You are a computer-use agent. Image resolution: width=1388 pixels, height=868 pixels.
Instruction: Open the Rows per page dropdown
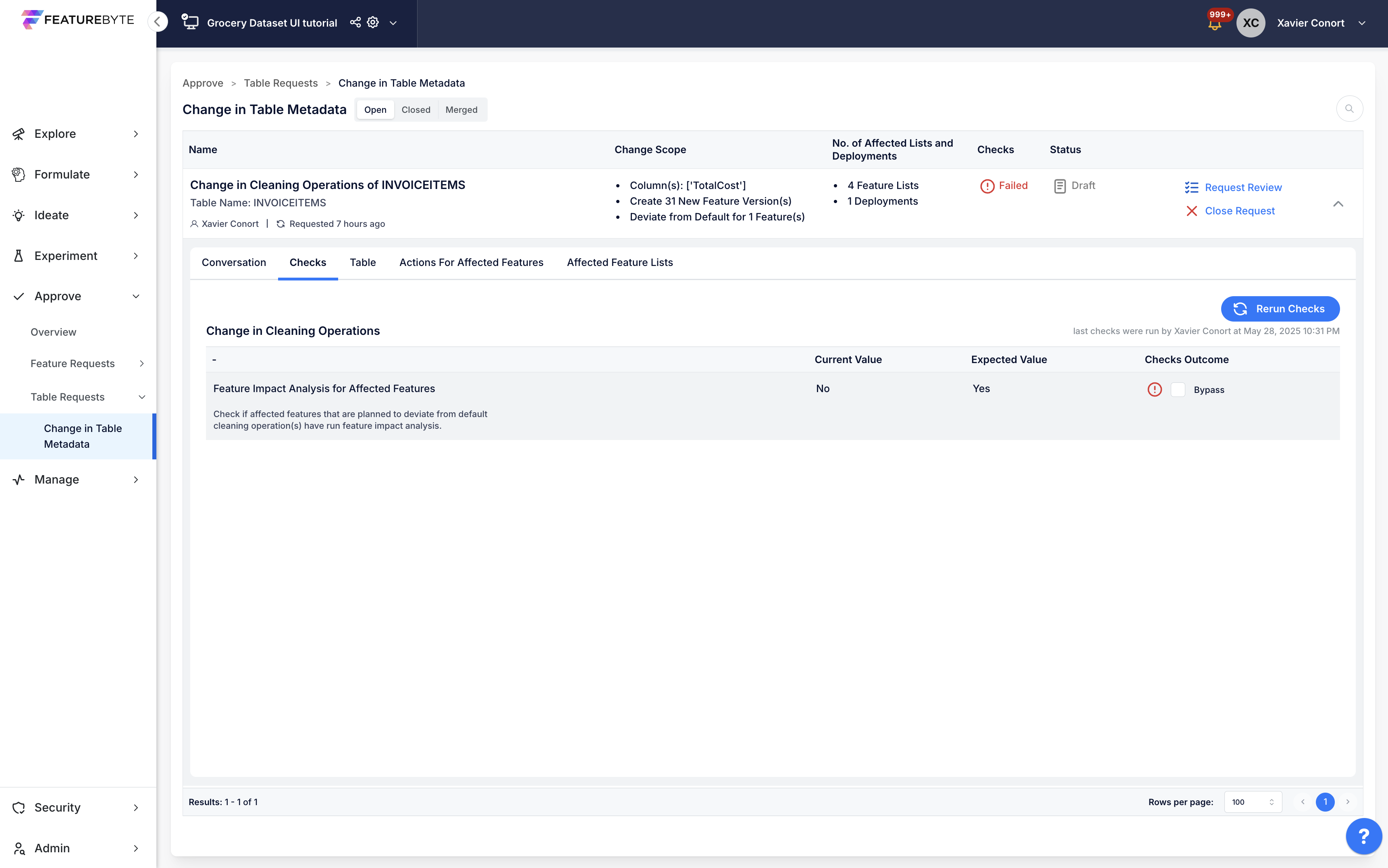[1253, 802]
